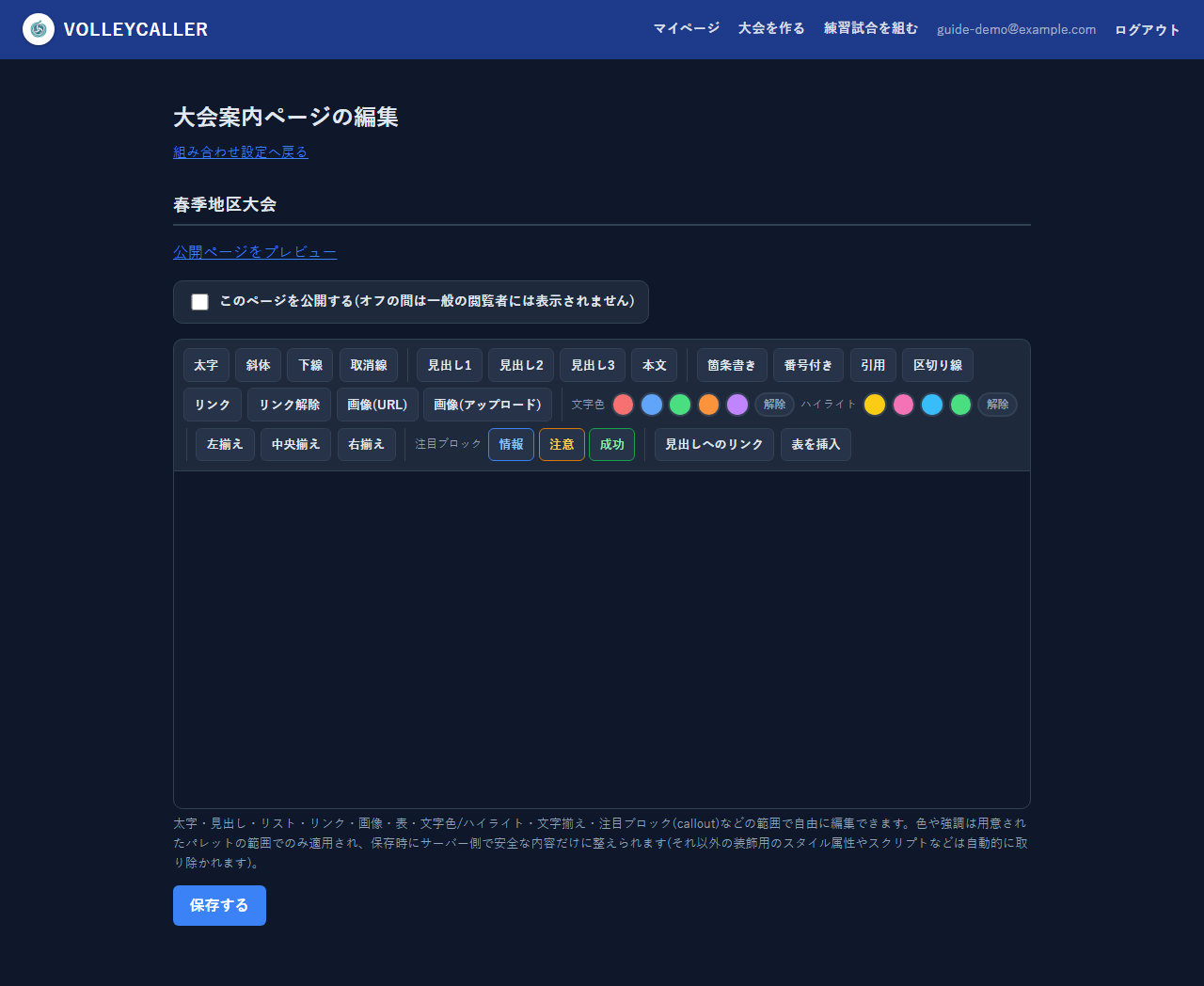This screenshot has height=986, width=1204.
Task: Set block to 本文 paragraph
Action: [655, 365]
